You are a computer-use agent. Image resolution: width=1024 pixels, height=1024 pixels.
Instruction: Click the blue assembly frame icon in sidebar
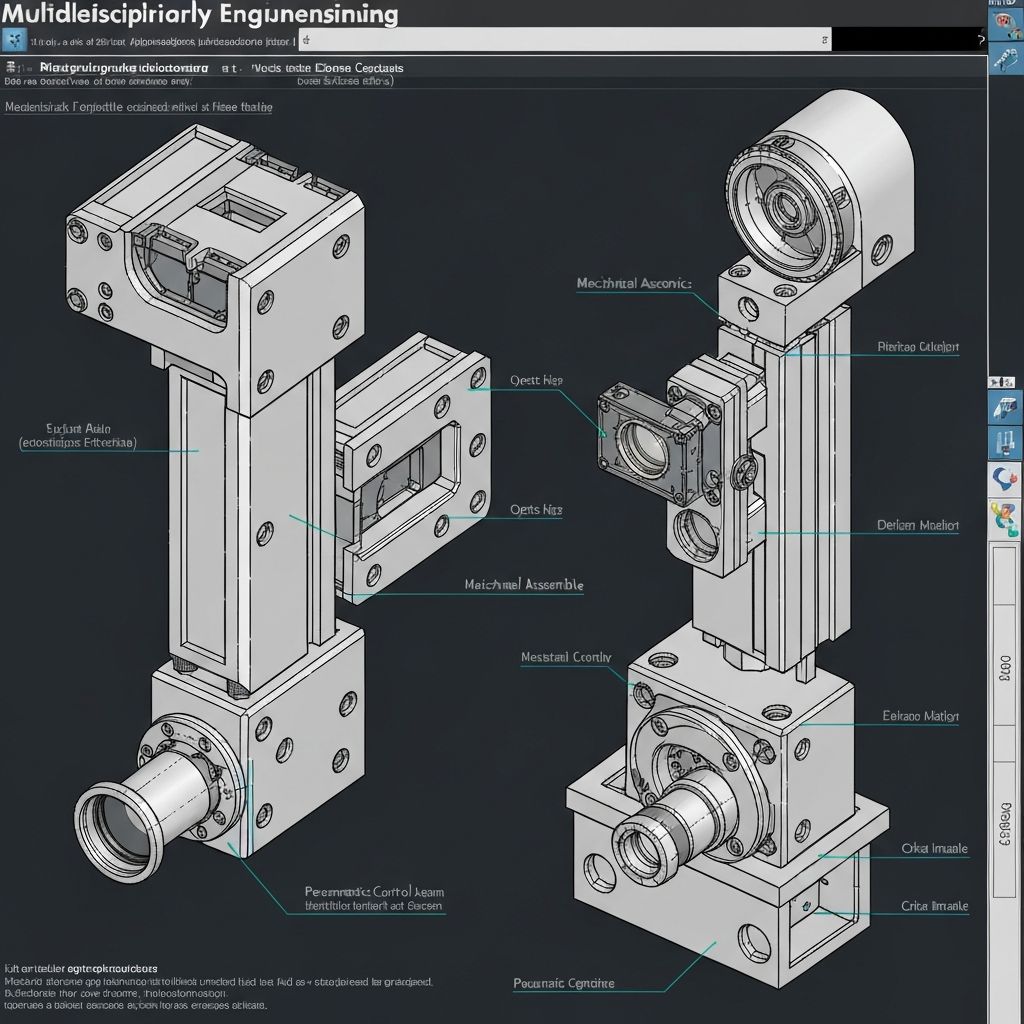coord(1004,443)
